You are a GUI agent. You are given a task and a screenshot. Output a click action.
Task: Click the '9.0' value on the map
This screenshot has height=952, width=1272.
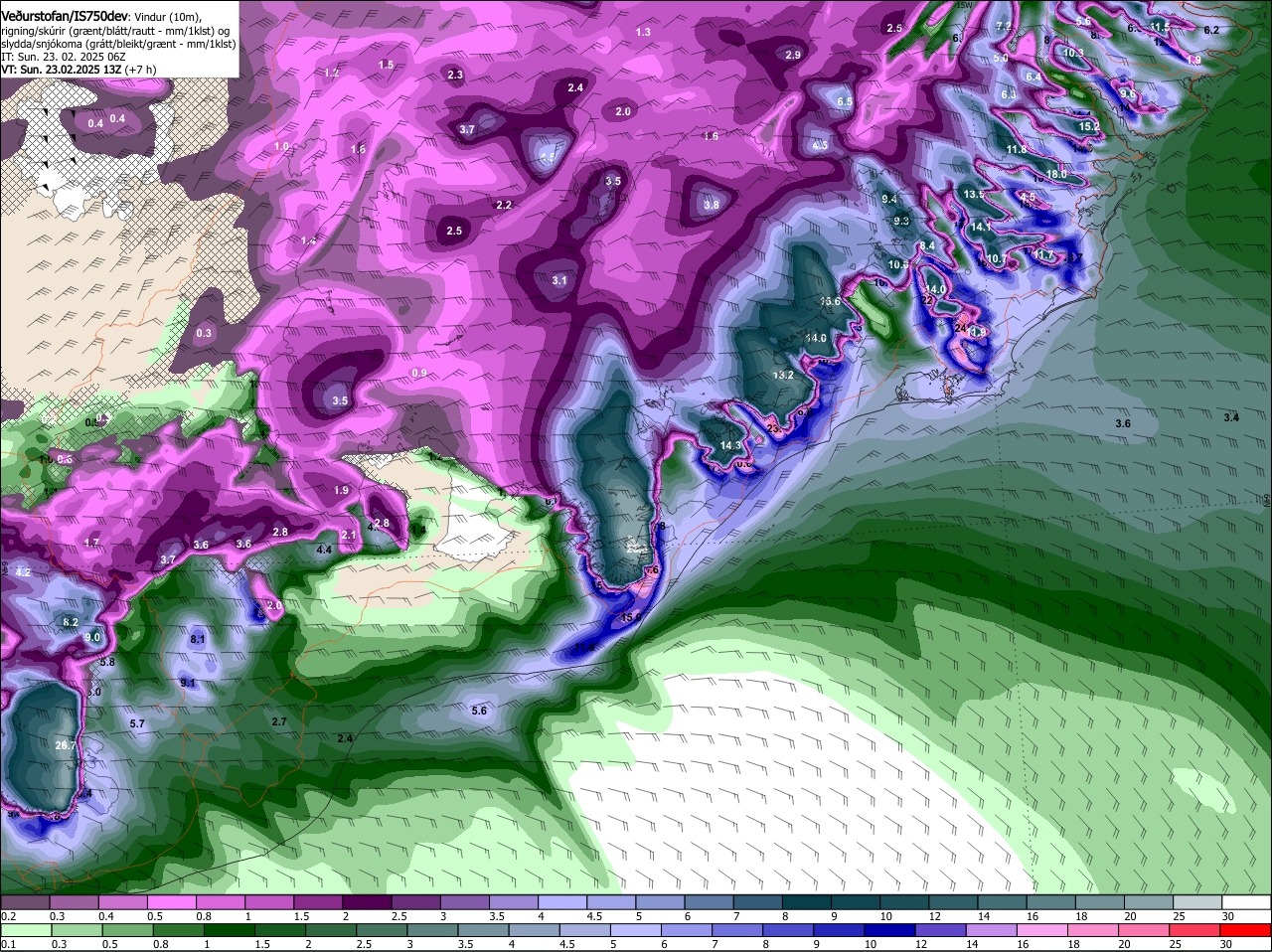click(x=92, y=638)
